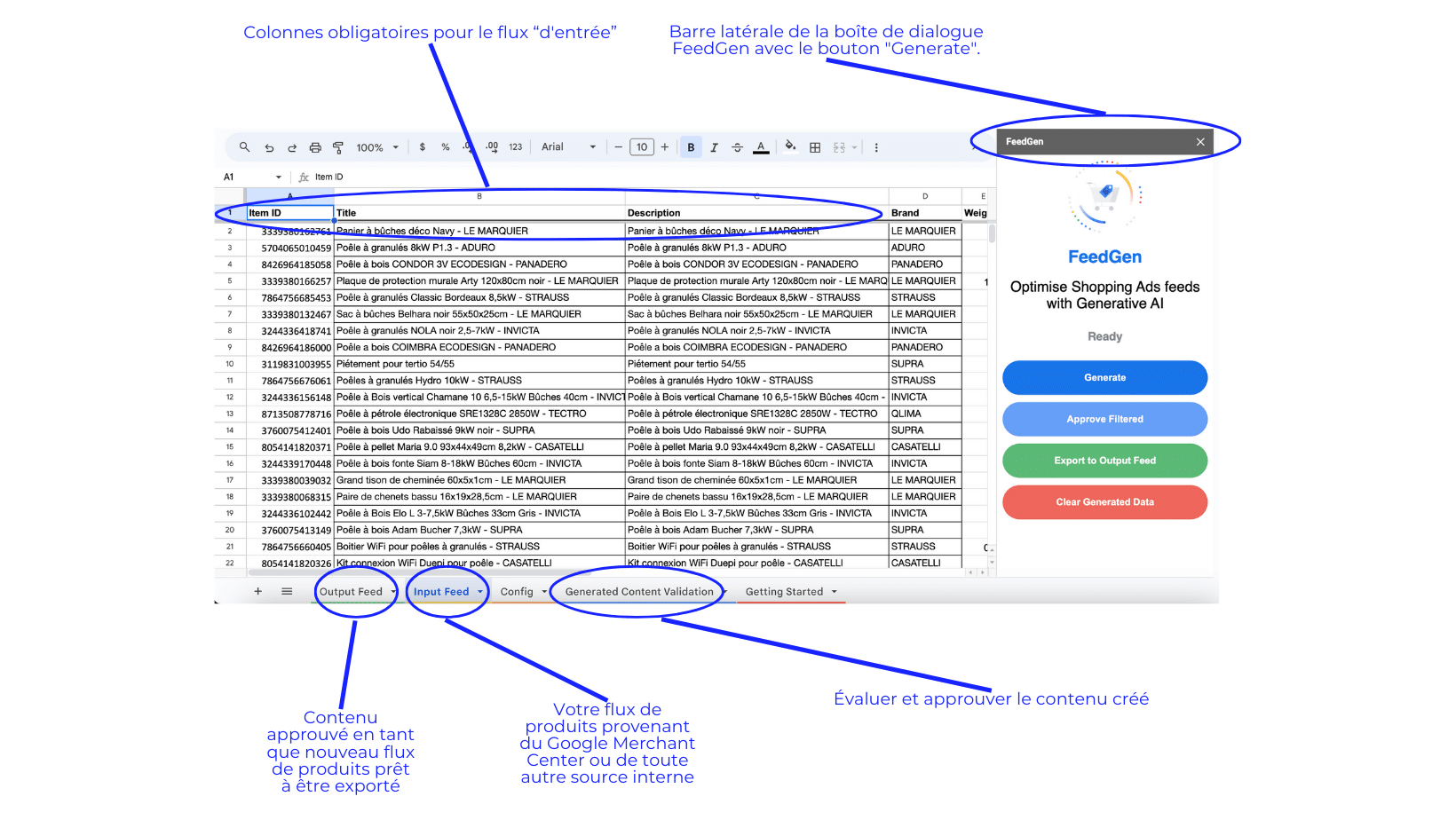Open the borders tool
This screenshot has height=820, width=1456.
815,147
